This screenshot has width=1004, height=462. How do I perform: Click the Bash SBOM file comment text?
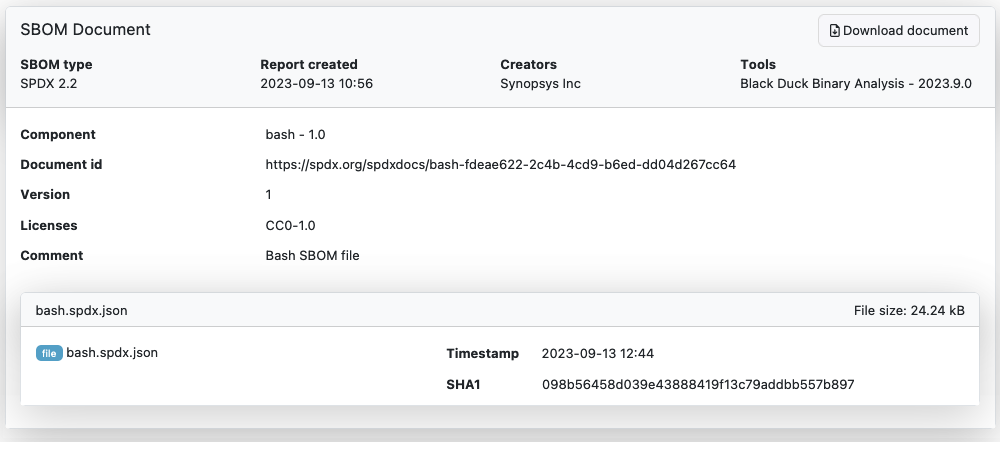[312, 255]
